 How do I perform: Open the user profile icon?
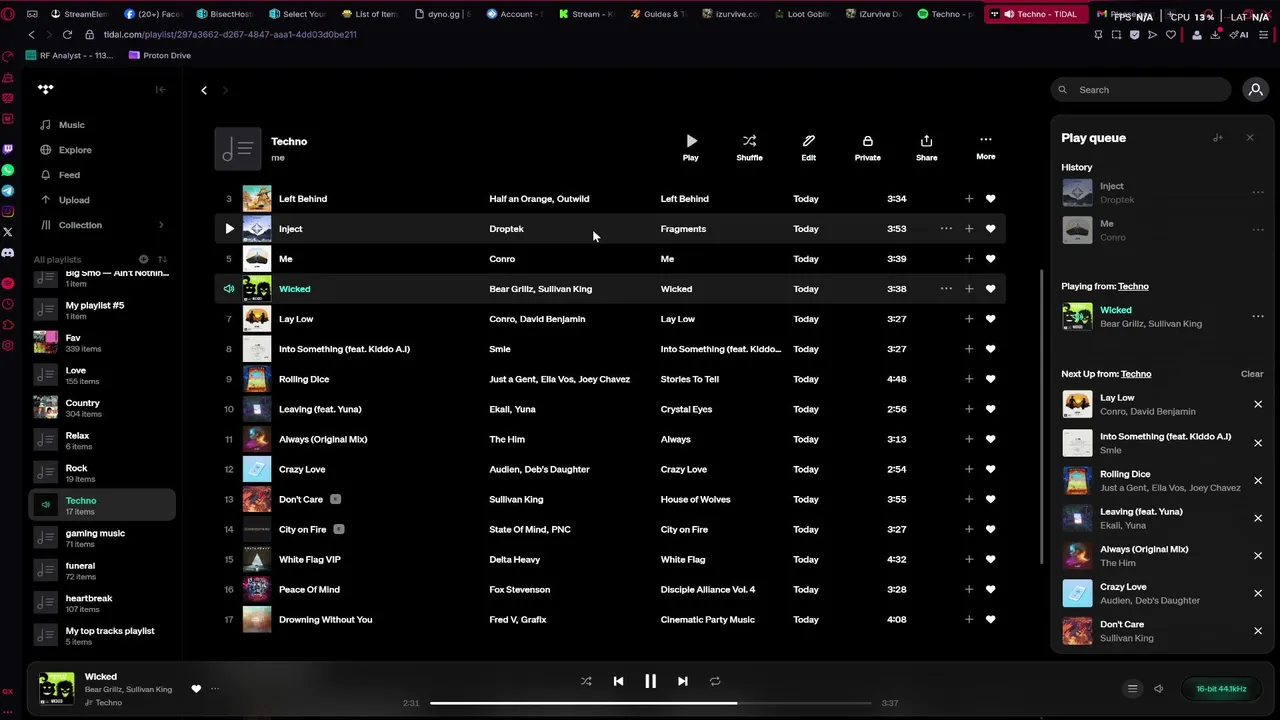point(1255,90)
